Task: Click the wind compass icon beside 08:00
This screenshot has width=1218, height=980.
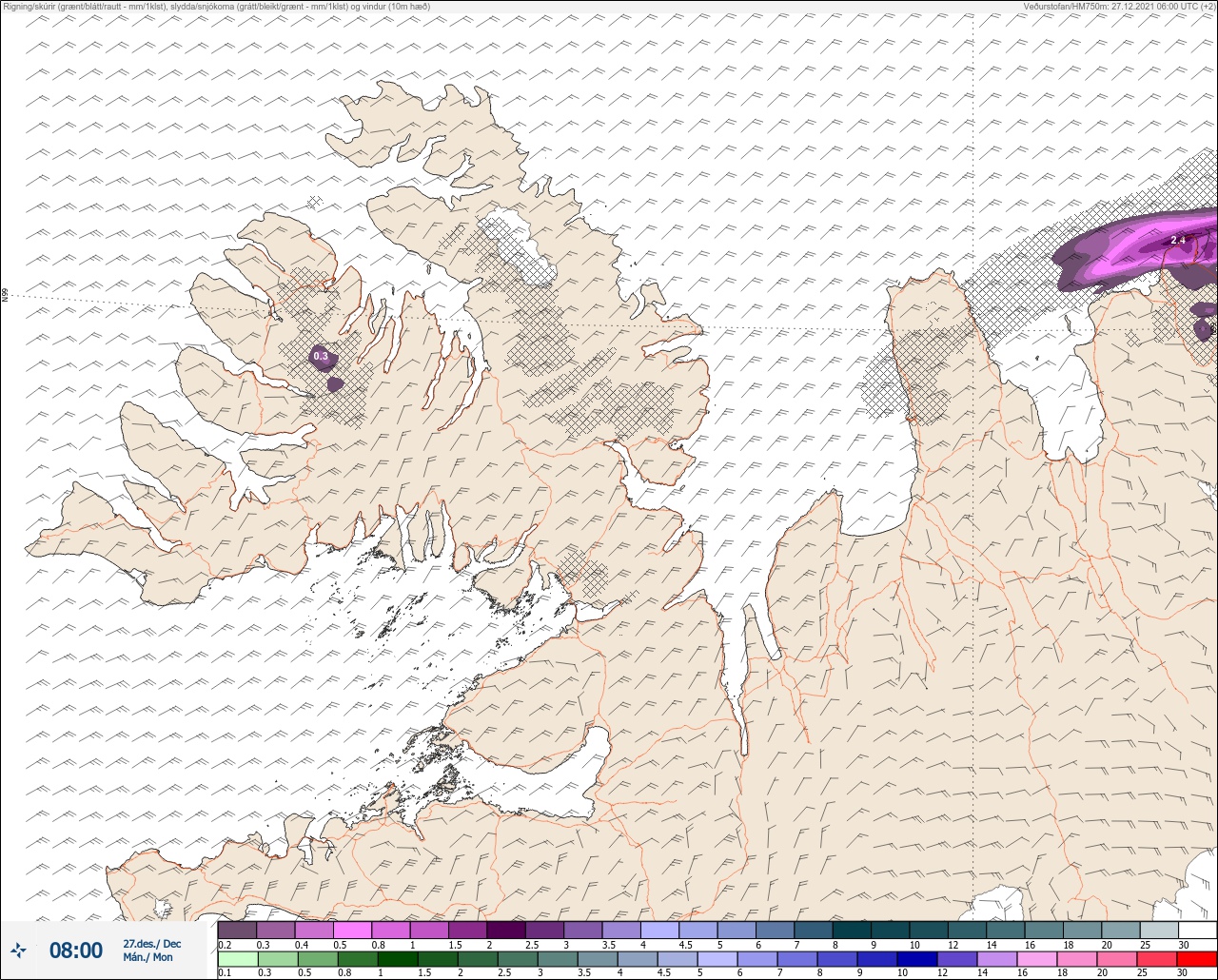Action: pos(19,950)
